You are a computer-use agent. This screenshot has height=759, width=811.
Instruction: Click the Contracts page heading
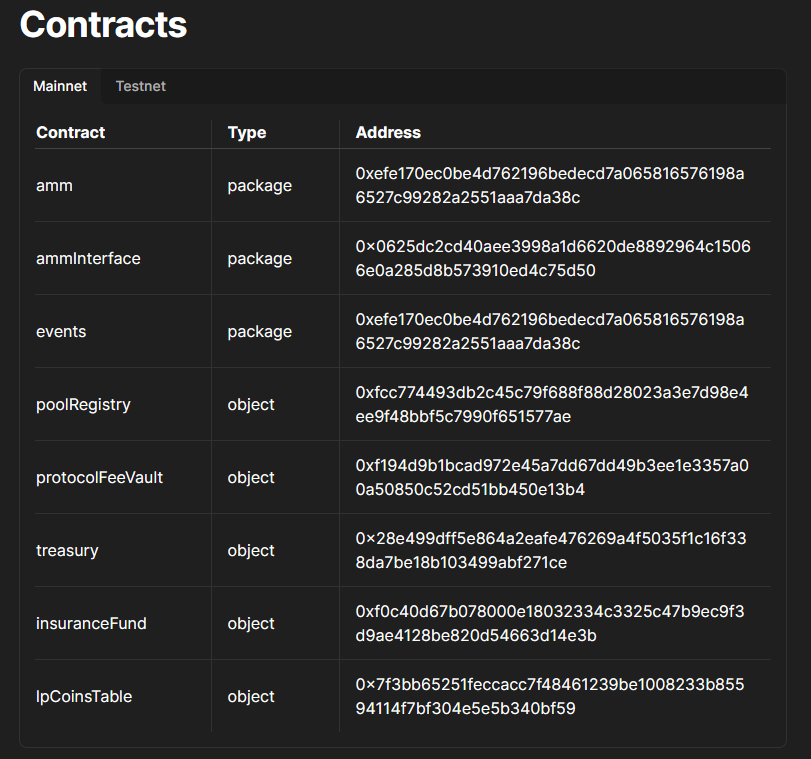tap(103, 24)
